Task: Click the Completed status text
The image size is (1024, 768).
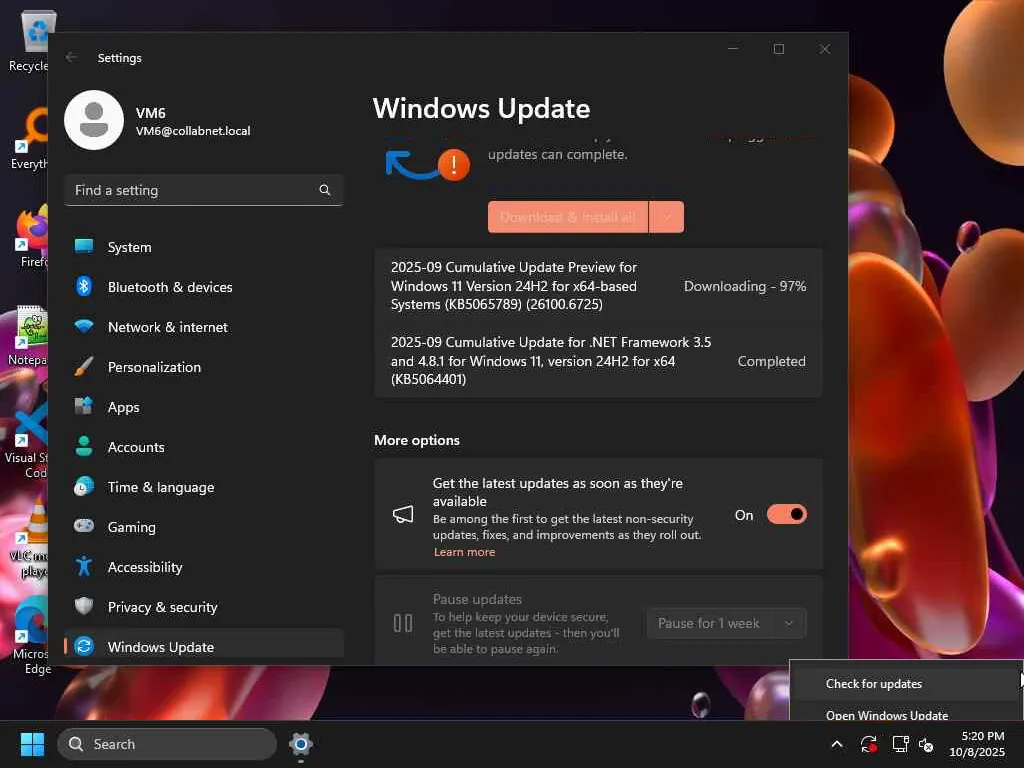Action: 771,361
